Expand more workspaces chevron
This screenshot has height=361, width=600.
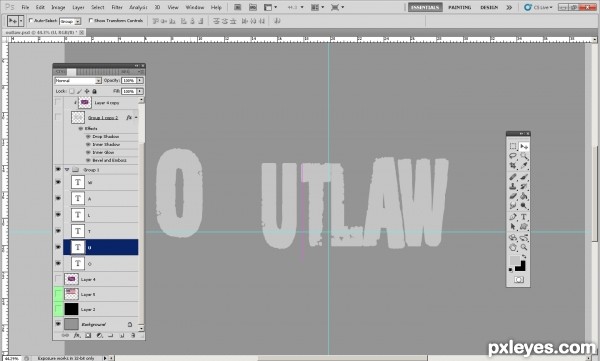[x=509, y=7]
